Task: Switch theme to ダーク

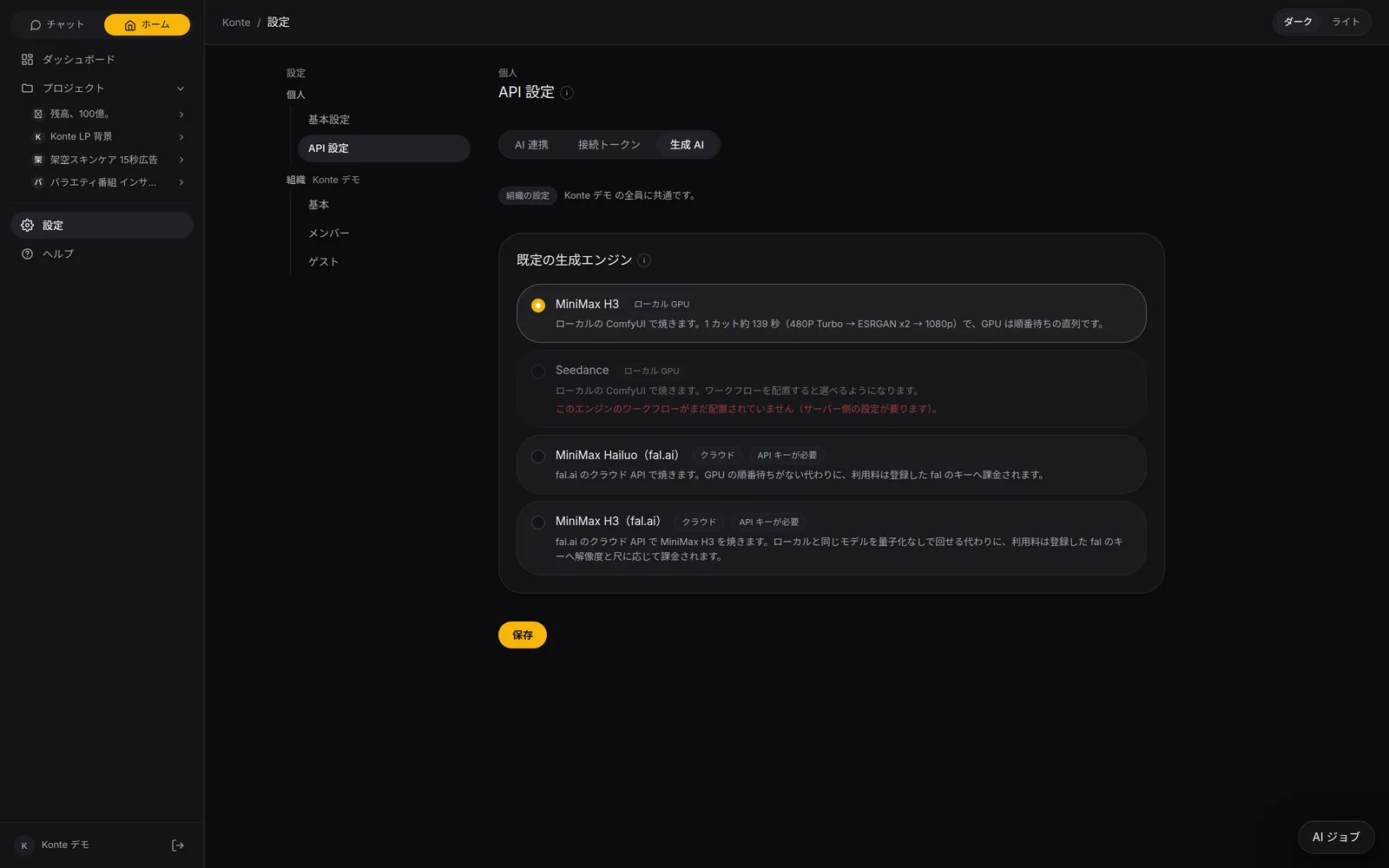Action: (x=1298, y=23)
